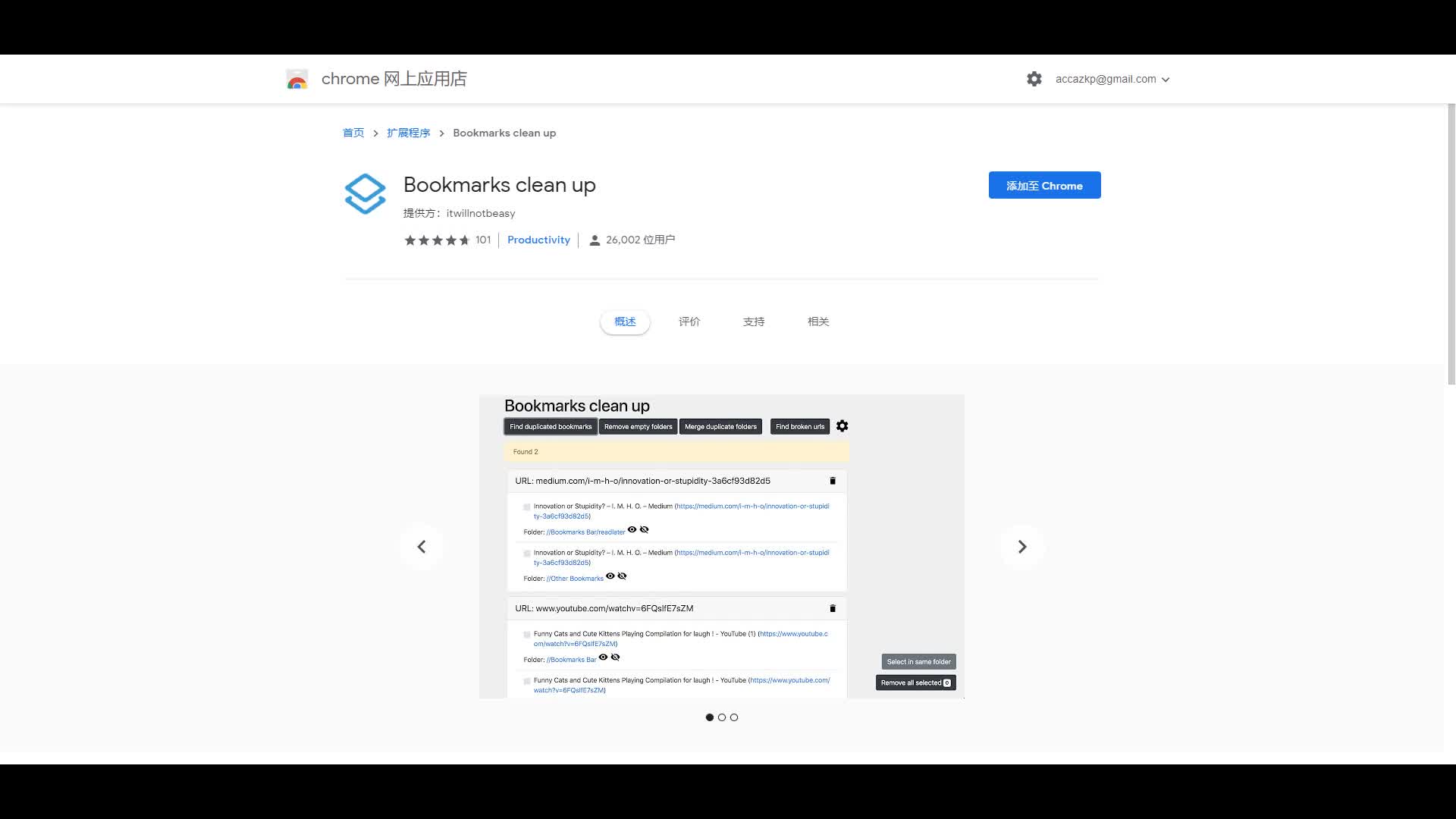Click the Remove all selected button

point(915,683)
